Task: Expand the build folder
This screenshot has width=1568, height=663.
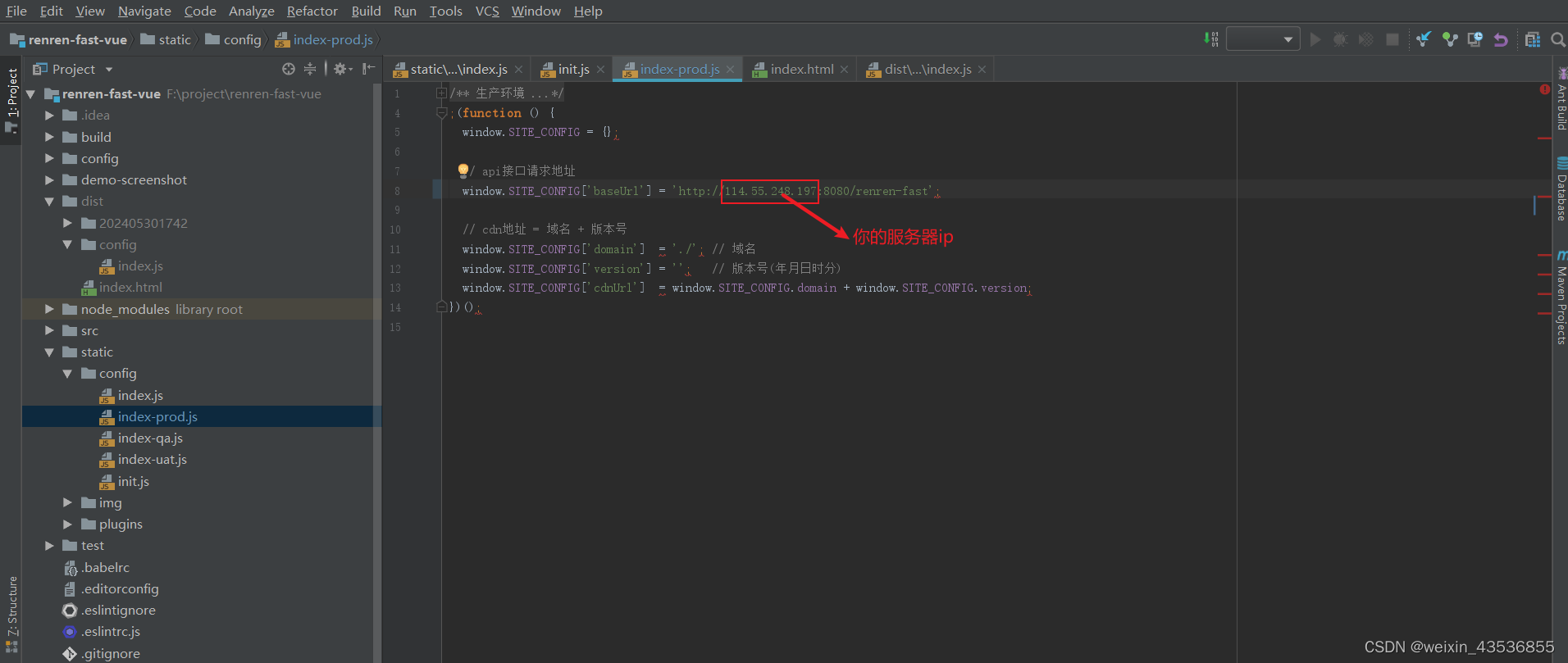Action: (49, 137)
